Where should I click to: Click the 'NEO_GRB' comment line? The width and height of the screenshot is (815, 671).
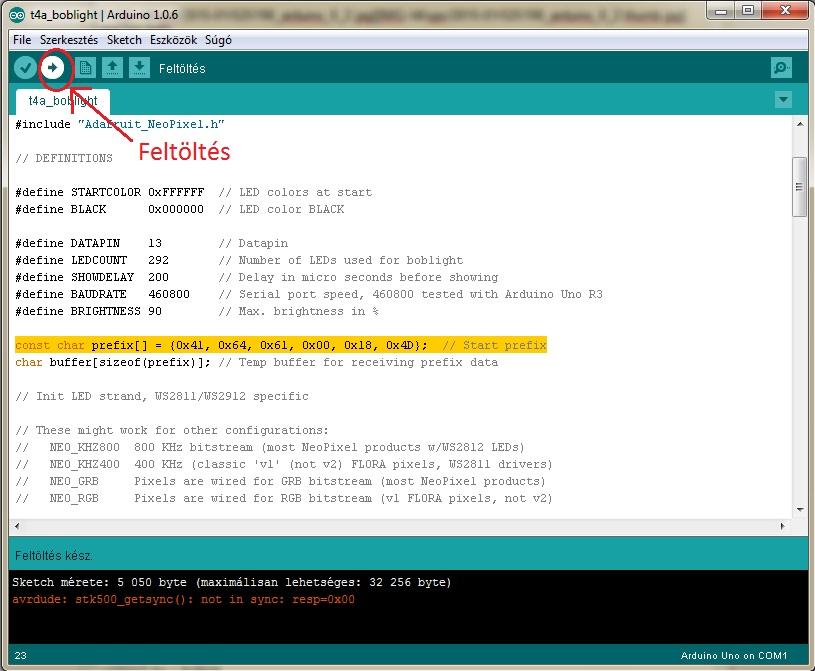coord(280,481)
